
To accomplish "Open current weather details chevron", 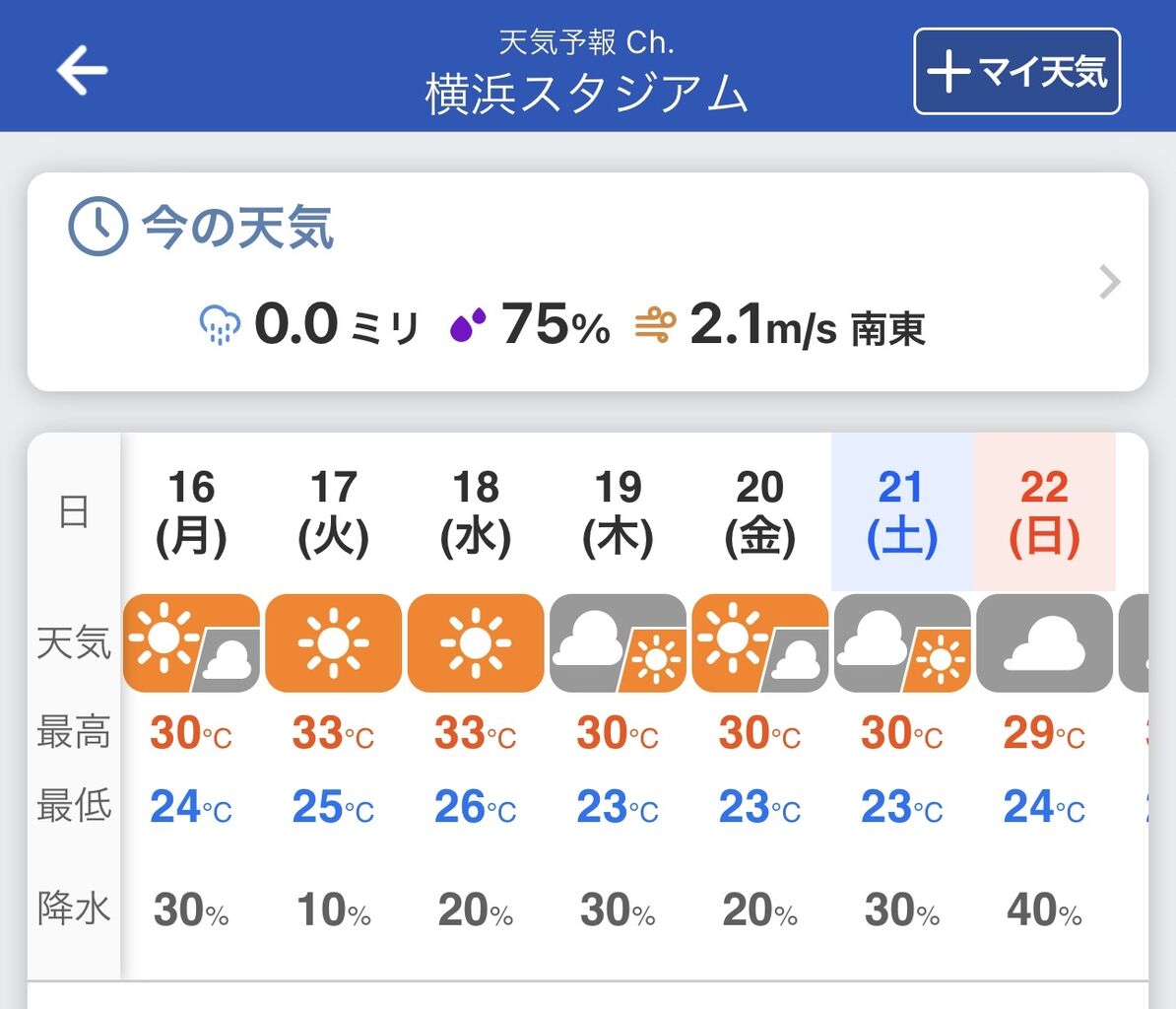I will pos(1109,282).
